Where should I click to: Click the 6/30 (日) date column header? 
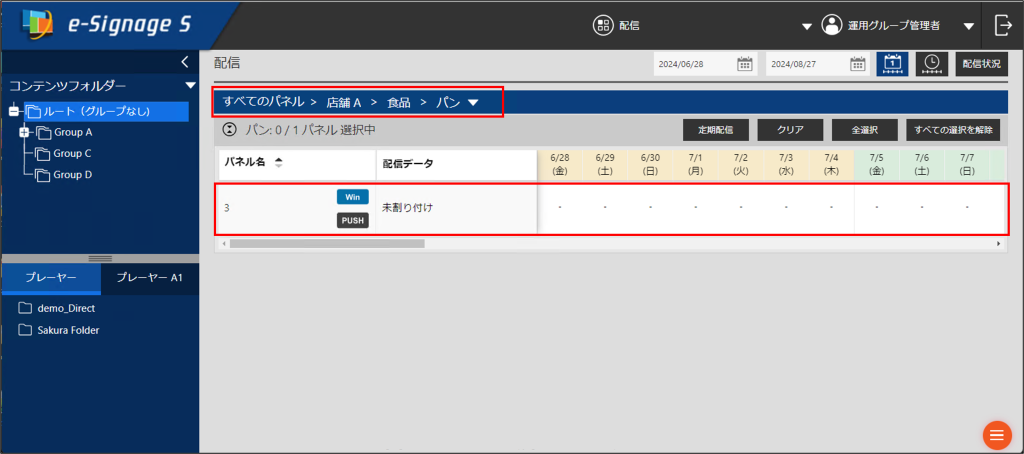pos(650,165)
